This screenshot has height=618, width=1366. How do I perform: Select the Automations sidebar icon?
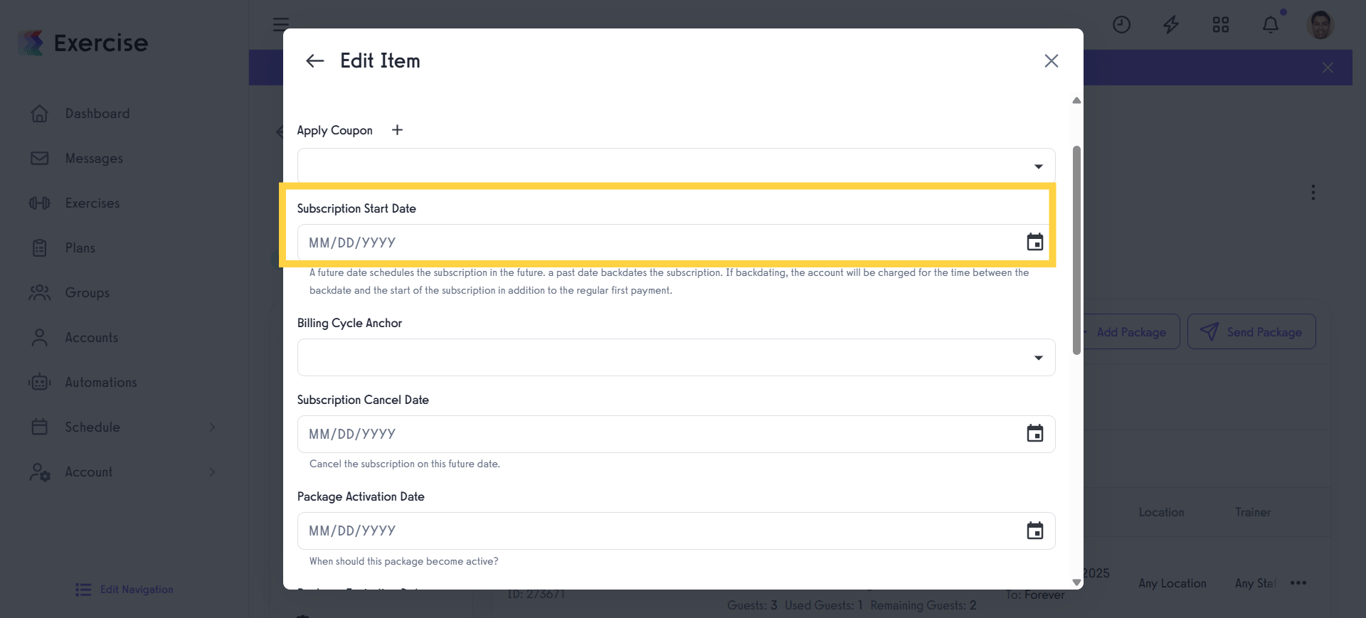coord(40,382)
